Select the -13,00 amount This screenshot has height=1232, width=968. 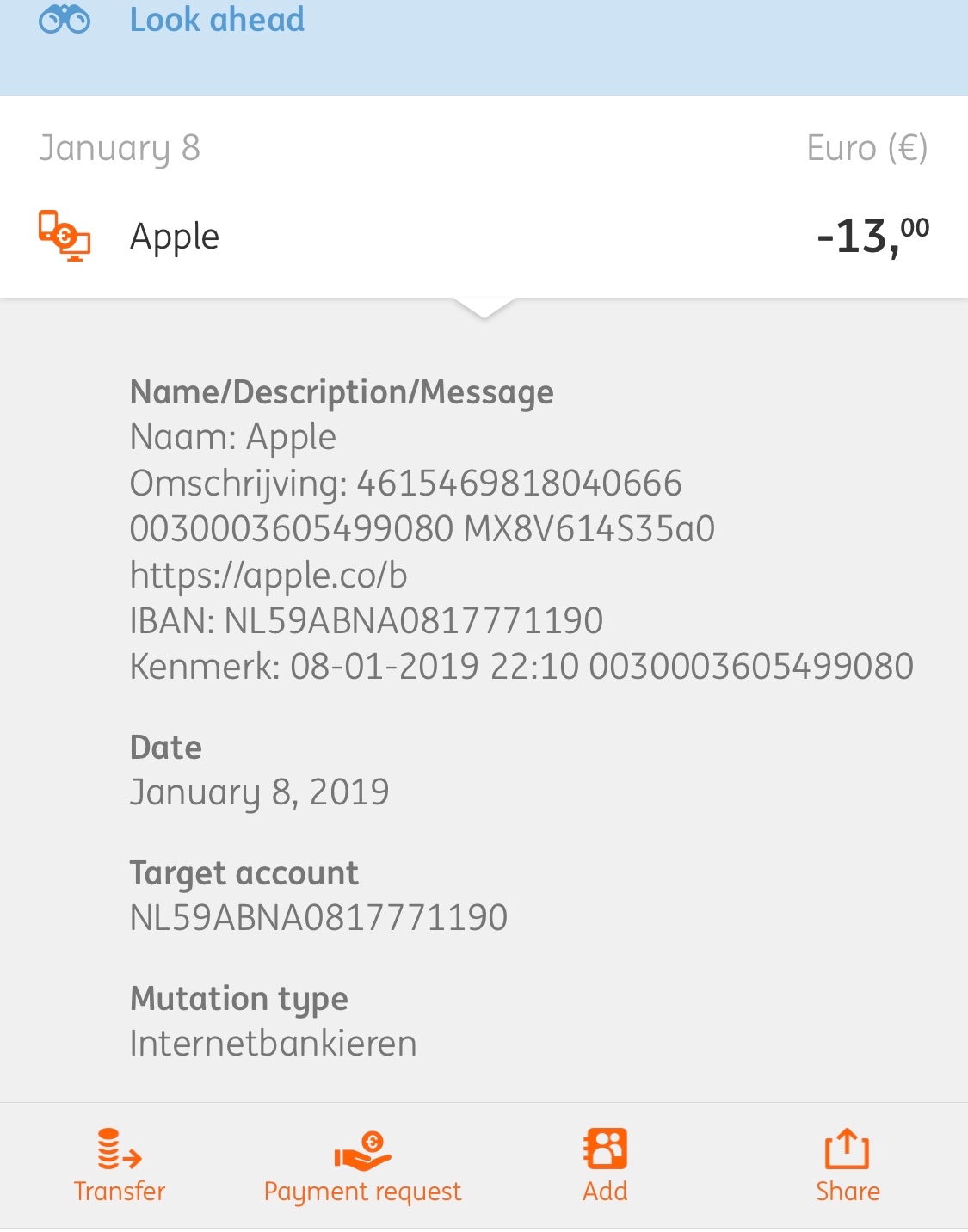(x=872, y=237)
